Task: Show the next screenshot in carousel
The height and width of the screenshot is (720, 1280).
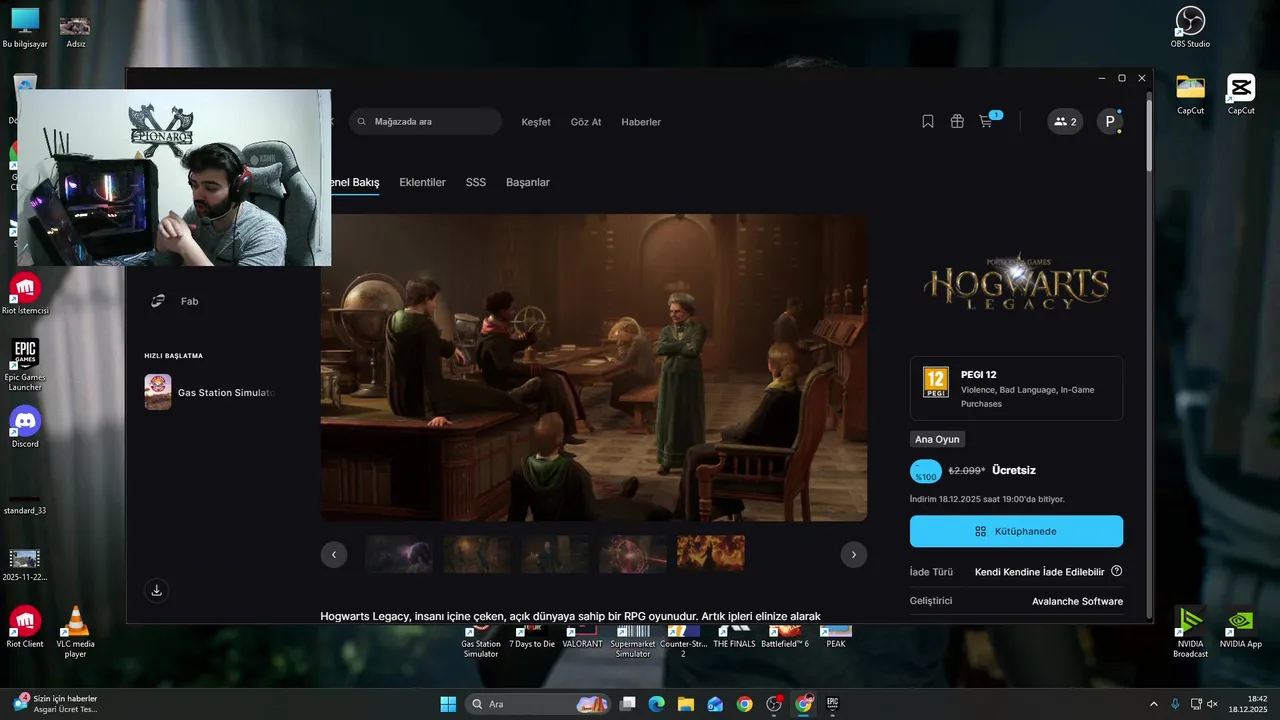Action: (854, 554)
